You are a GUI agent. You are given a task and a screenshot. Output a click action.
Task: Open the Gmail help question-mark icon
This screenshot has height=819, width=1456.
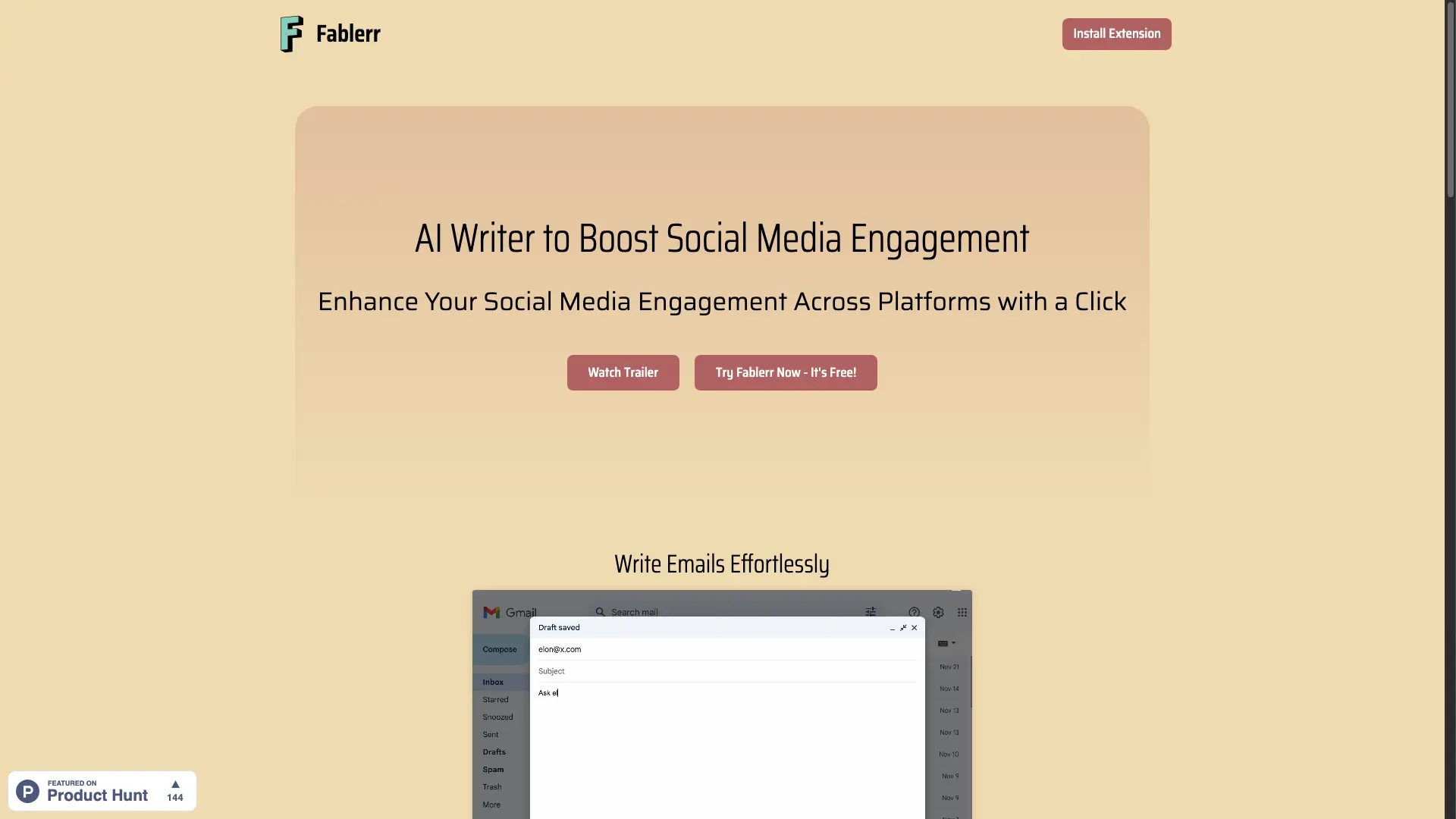[x=914, y=612]
